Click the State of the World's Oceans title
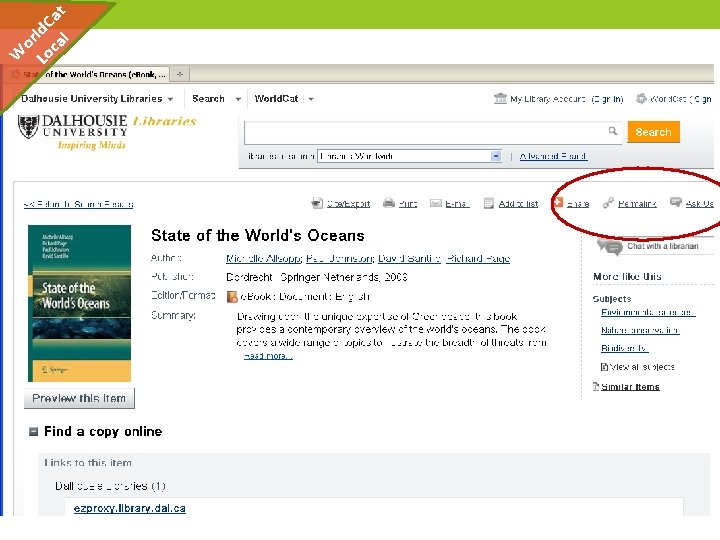Screen dimensions: 720x540 (258, 236)
